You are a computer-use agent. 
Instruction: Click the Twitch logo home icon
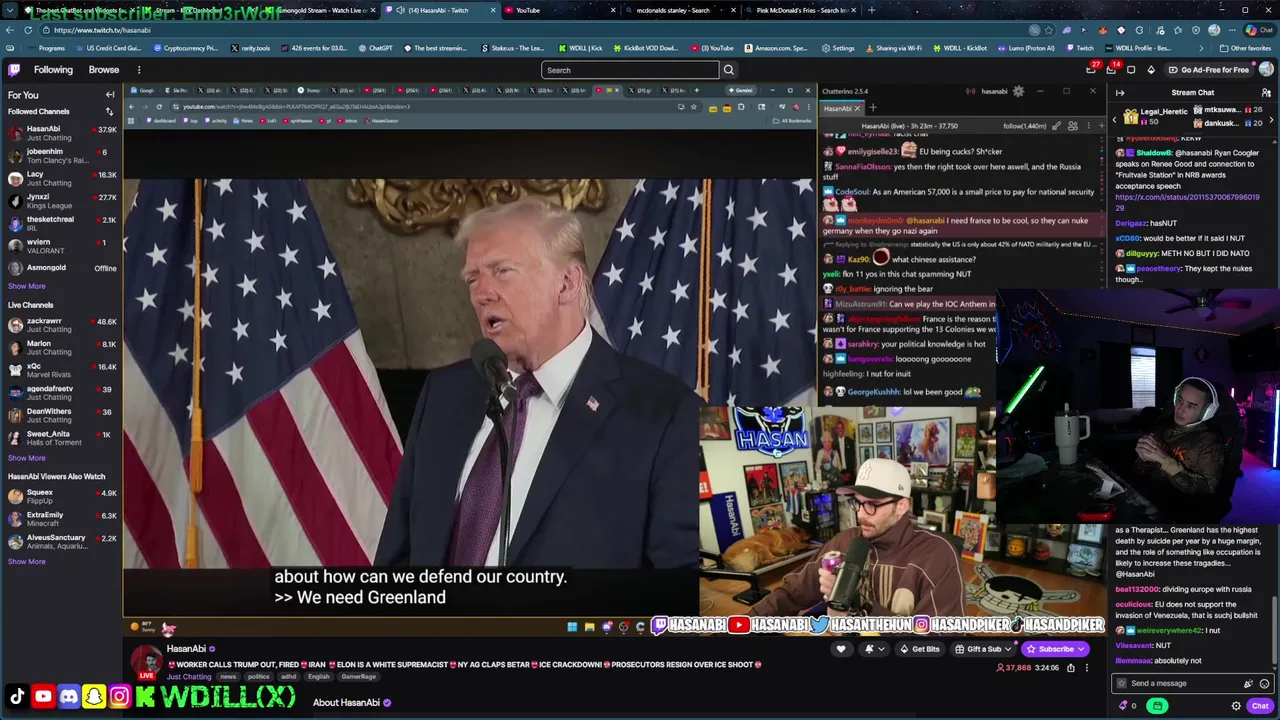pos(14,70)
